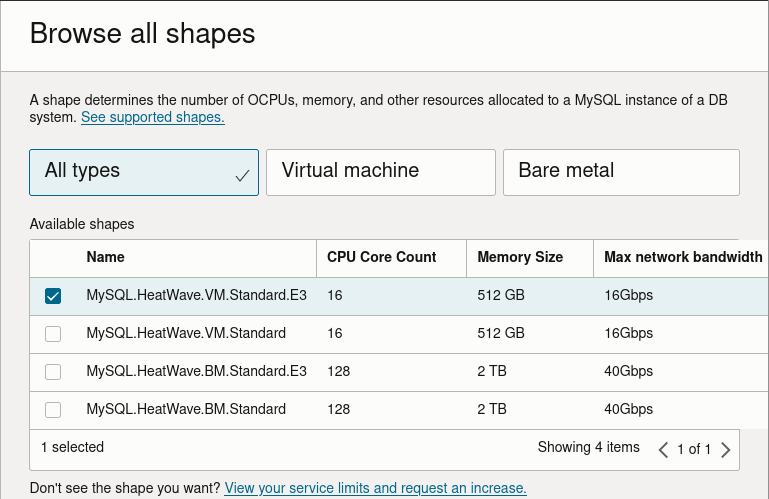
Task: Click the Max network bandwidth header
Action: [x=683, y=257]
